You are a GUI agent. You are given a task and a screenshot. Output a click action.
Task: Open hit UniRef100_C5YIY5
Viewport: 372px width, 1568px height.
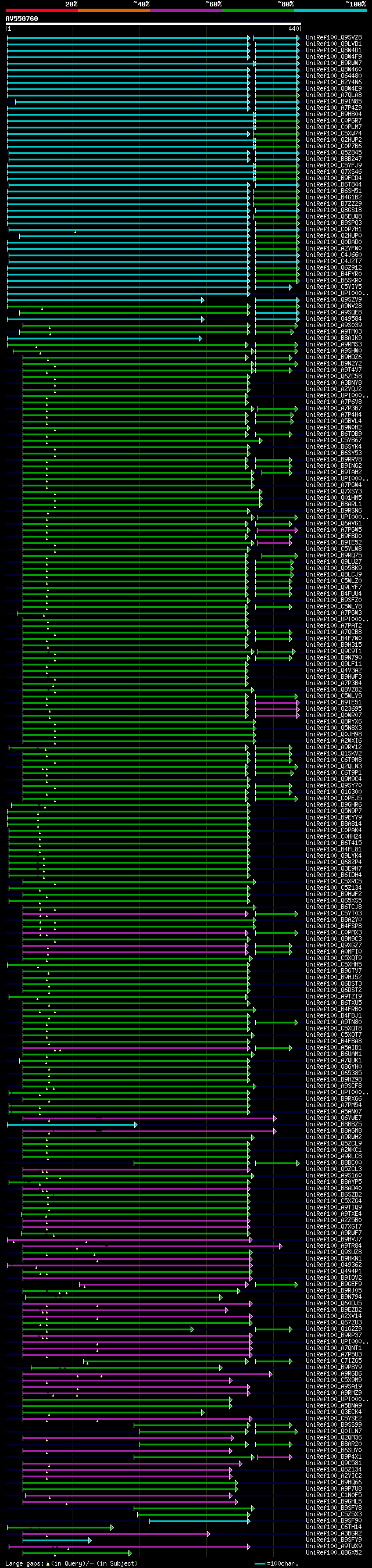tap(334, 287)
